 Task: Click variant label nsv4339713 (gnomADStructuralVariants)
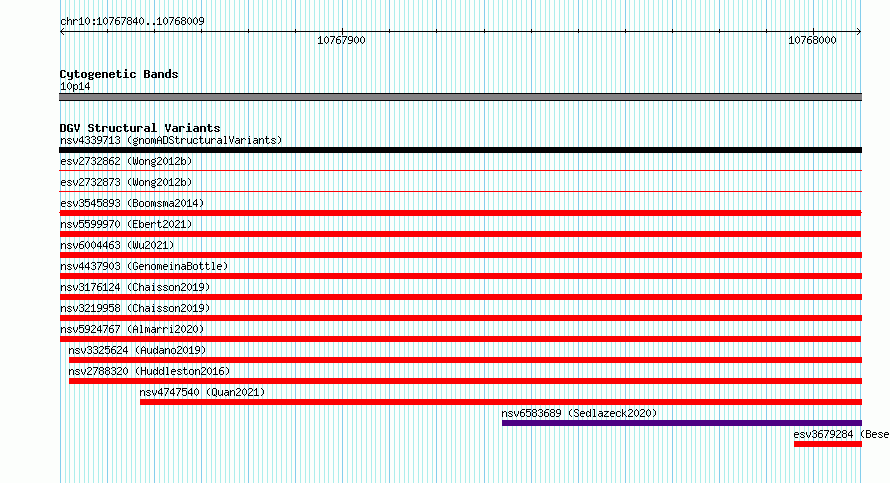tap(171, 140)
